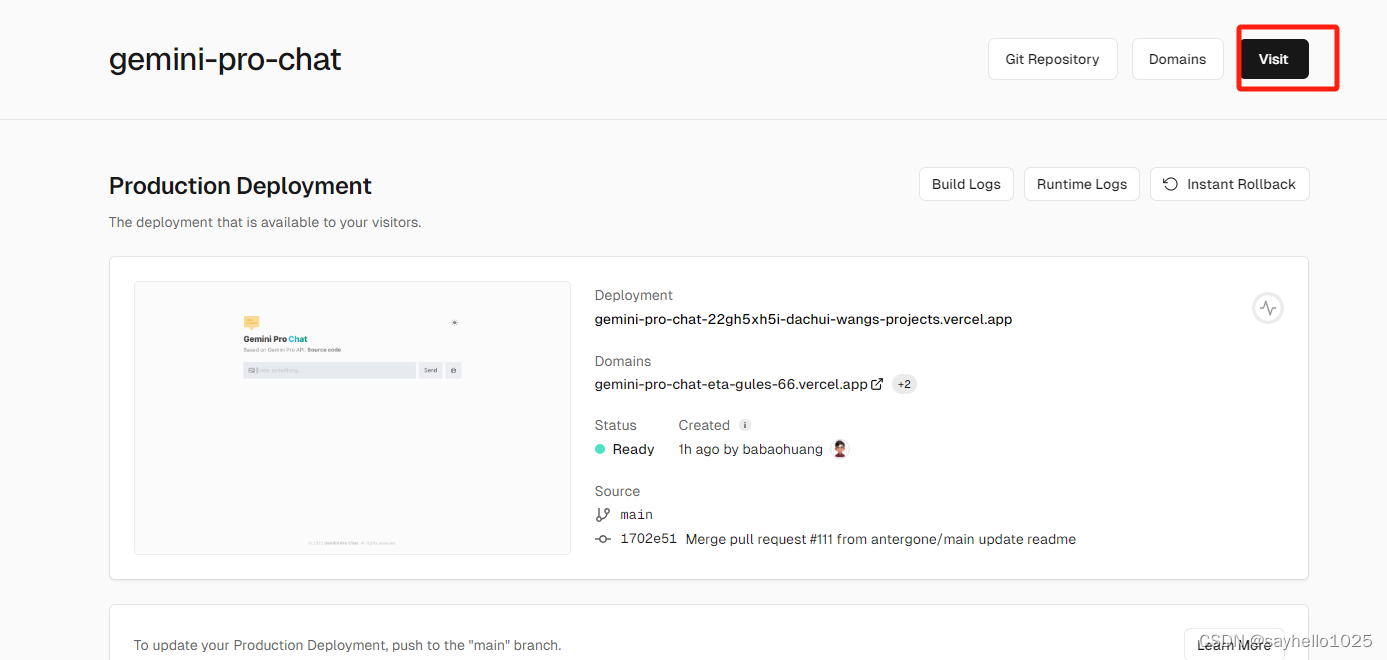Click babaohuang's avatar icon
This screenshot has width=1387, height=660.
[x=840, y=449]
